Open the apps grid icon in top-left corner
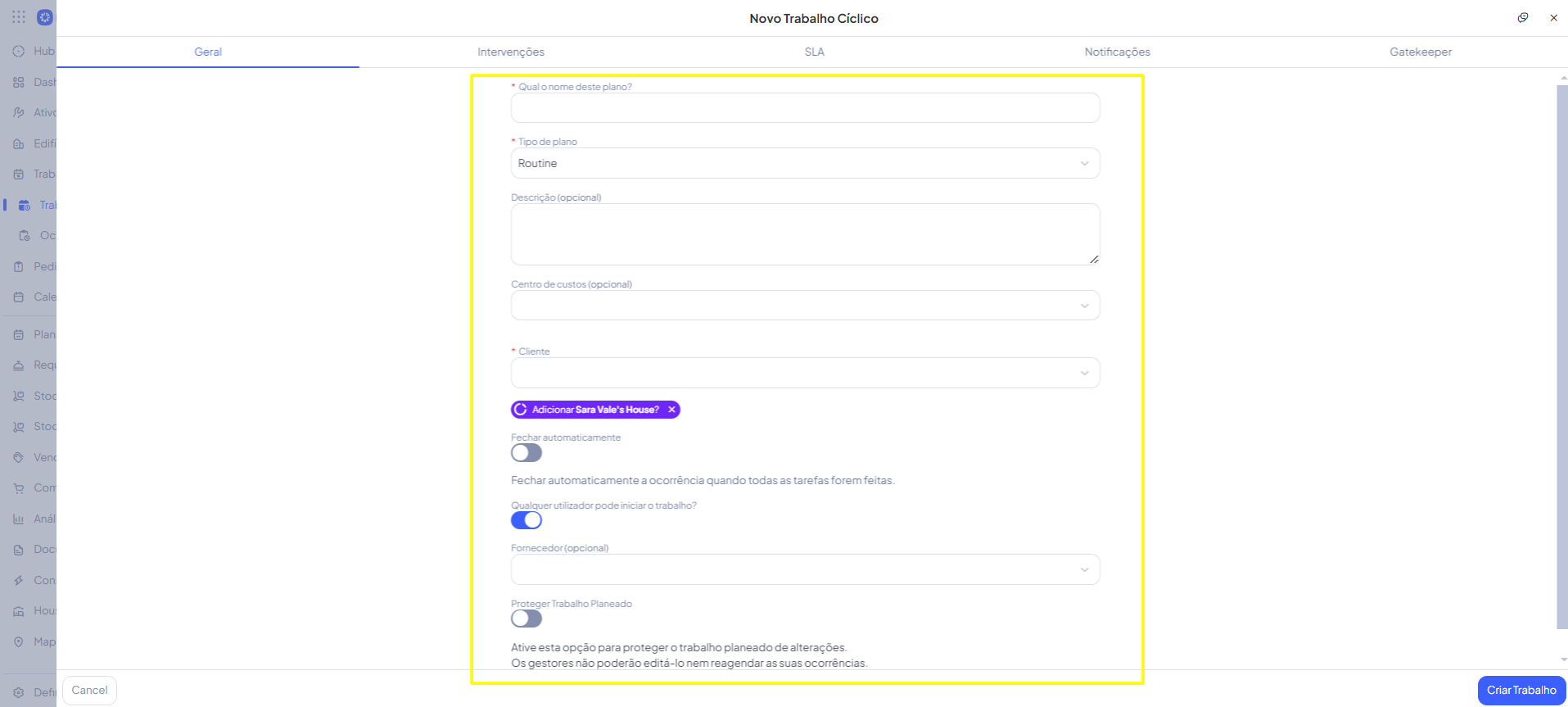This screenshot has width=1568, height=707. tap(19, 16)
